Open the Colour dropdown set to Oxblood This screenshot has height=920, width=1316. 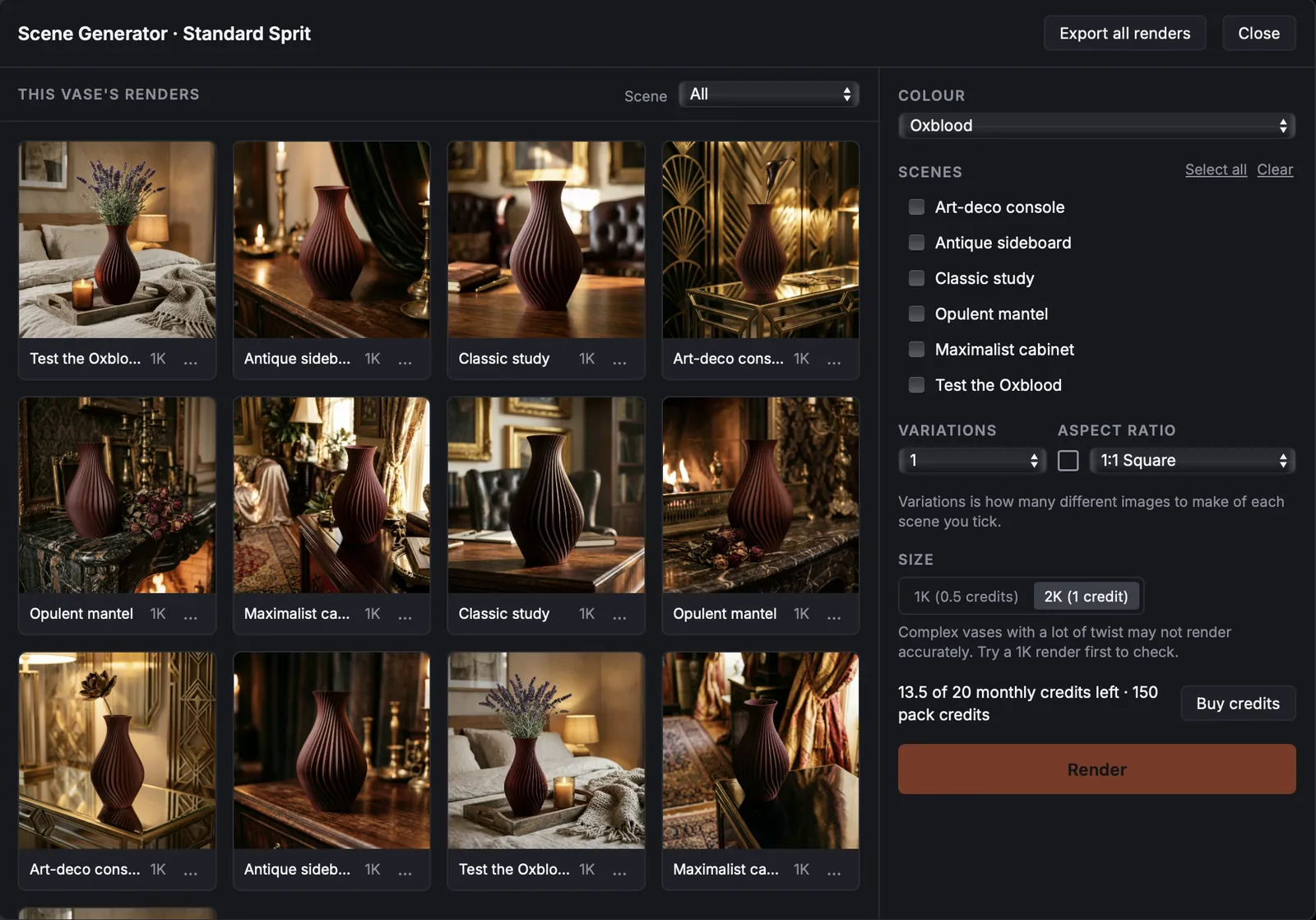(x=1096, y=125)
